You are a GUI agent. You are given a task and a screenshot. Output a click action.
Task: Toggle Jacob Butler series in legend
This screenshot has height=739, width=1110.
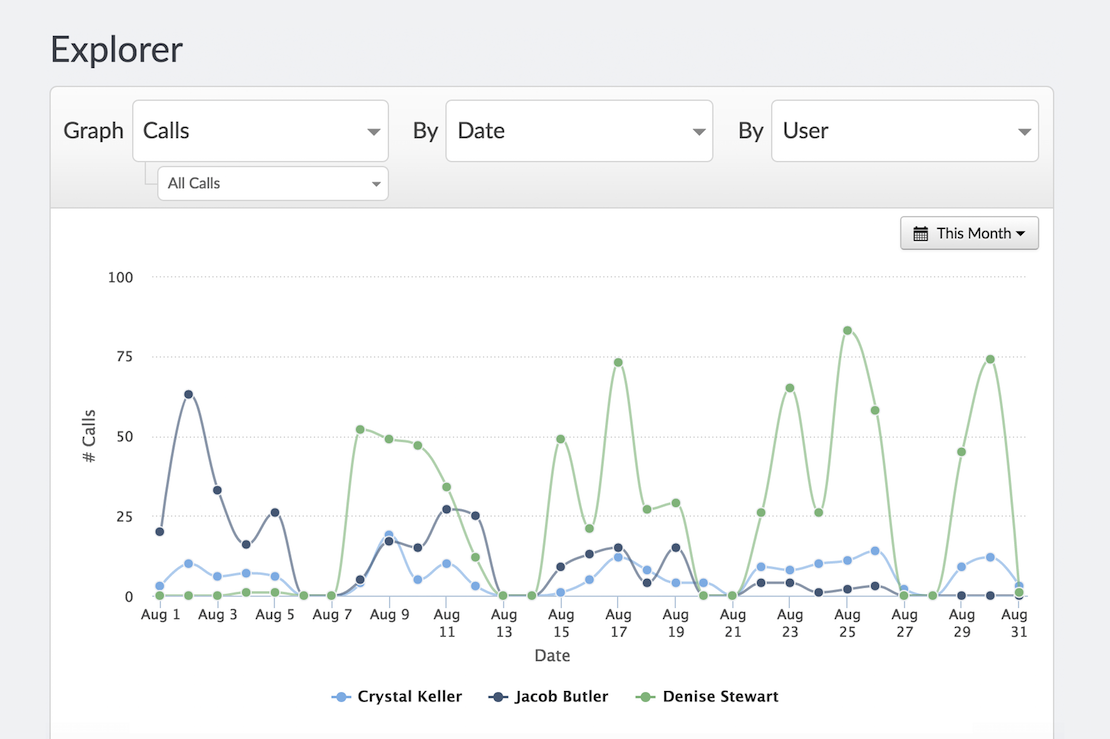[548, 697]
